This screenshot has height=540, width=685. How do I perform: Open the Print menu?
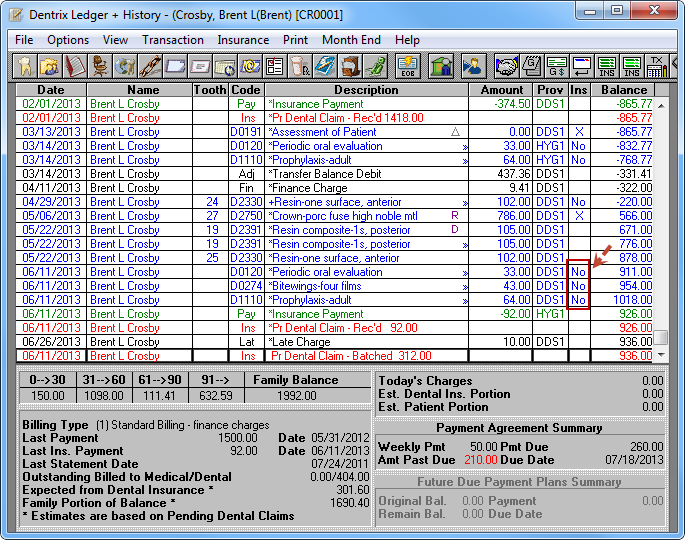tap(295, 40)
